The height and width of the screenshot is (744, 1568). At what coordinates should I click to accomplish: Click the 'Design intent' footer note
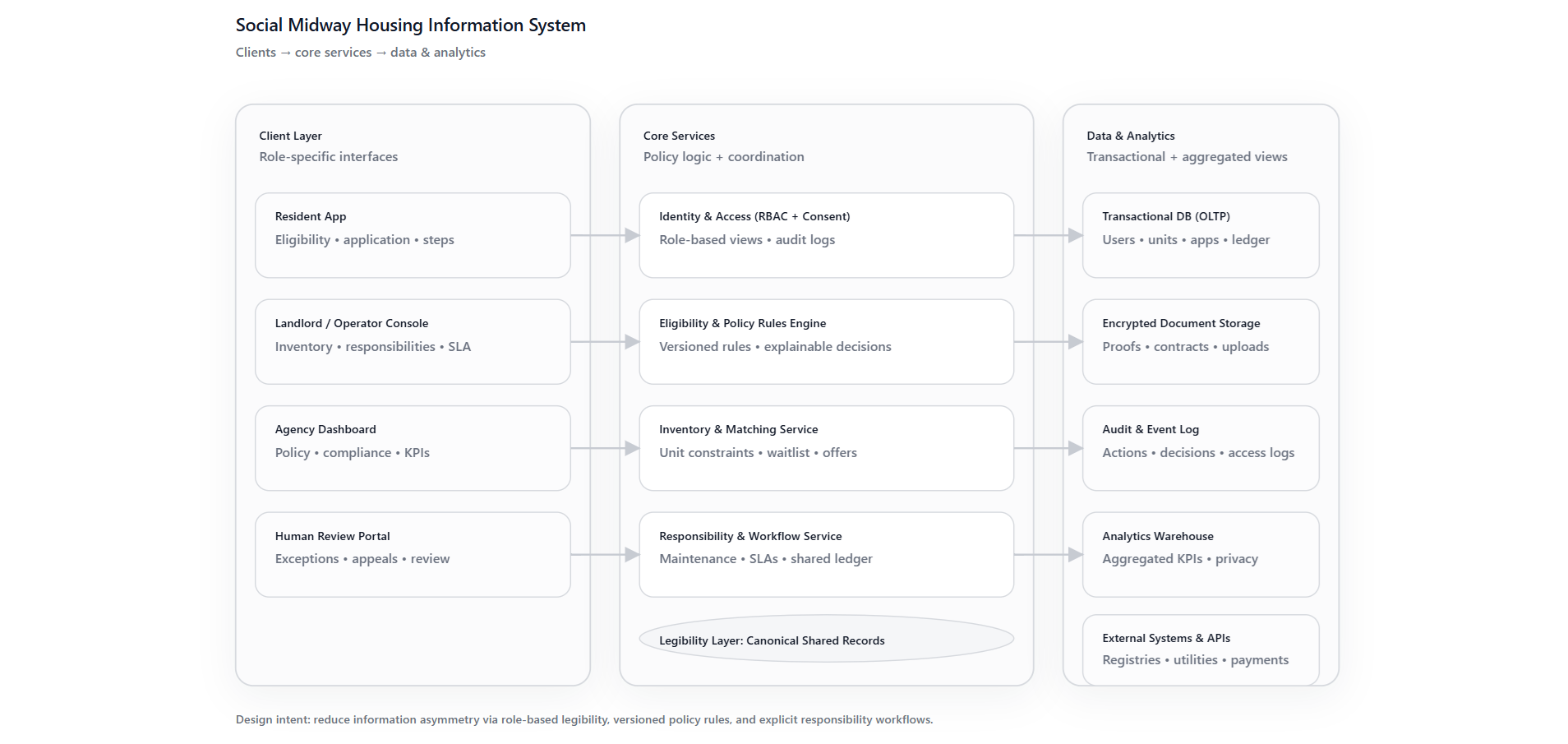click(x=584, y=719)
